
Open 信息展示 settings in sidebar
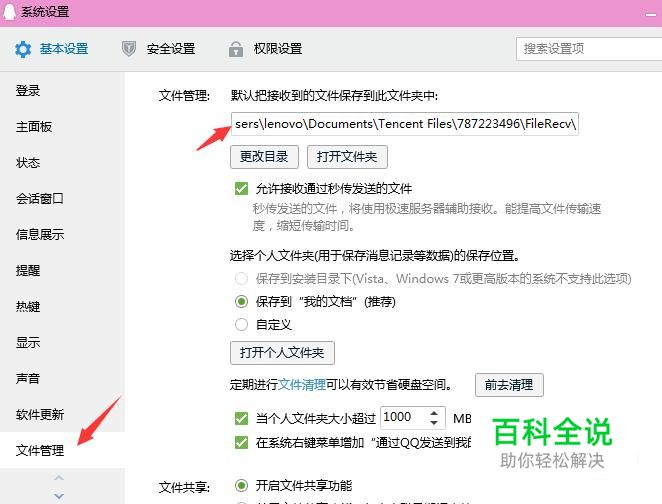click(40, 234)
